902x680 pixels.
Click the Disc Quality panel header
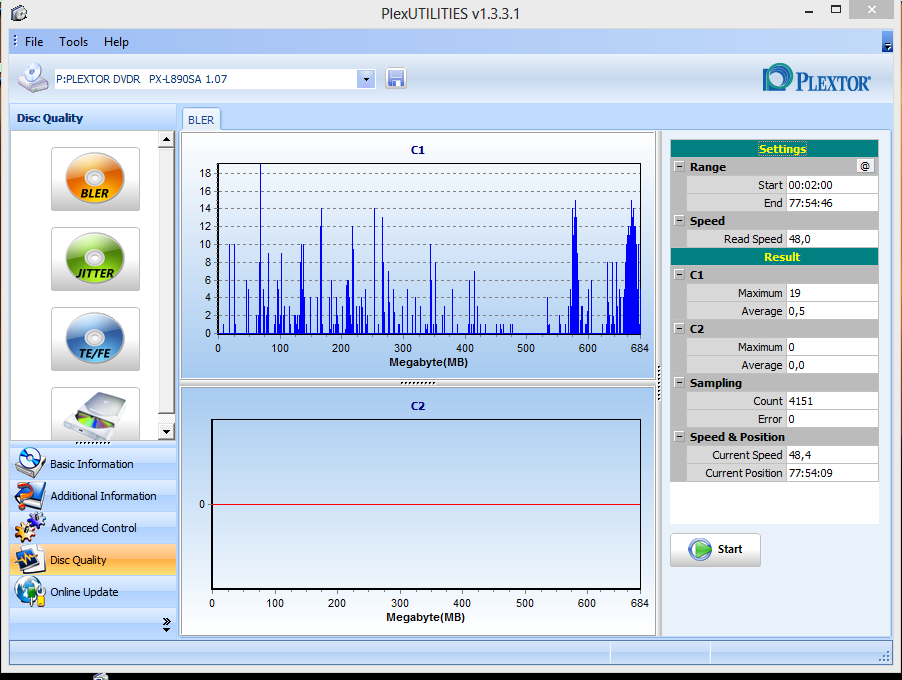(x=93, y=118)
